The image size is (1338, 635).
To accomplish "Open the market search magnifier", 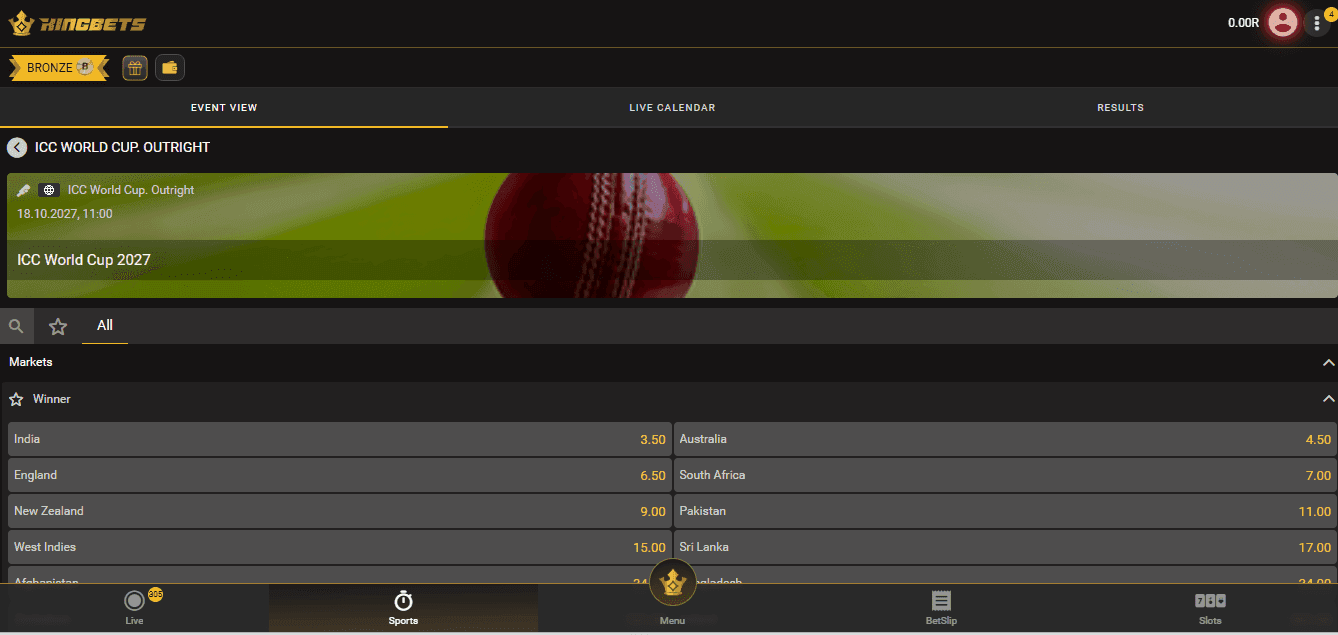I will coord(16,326).
